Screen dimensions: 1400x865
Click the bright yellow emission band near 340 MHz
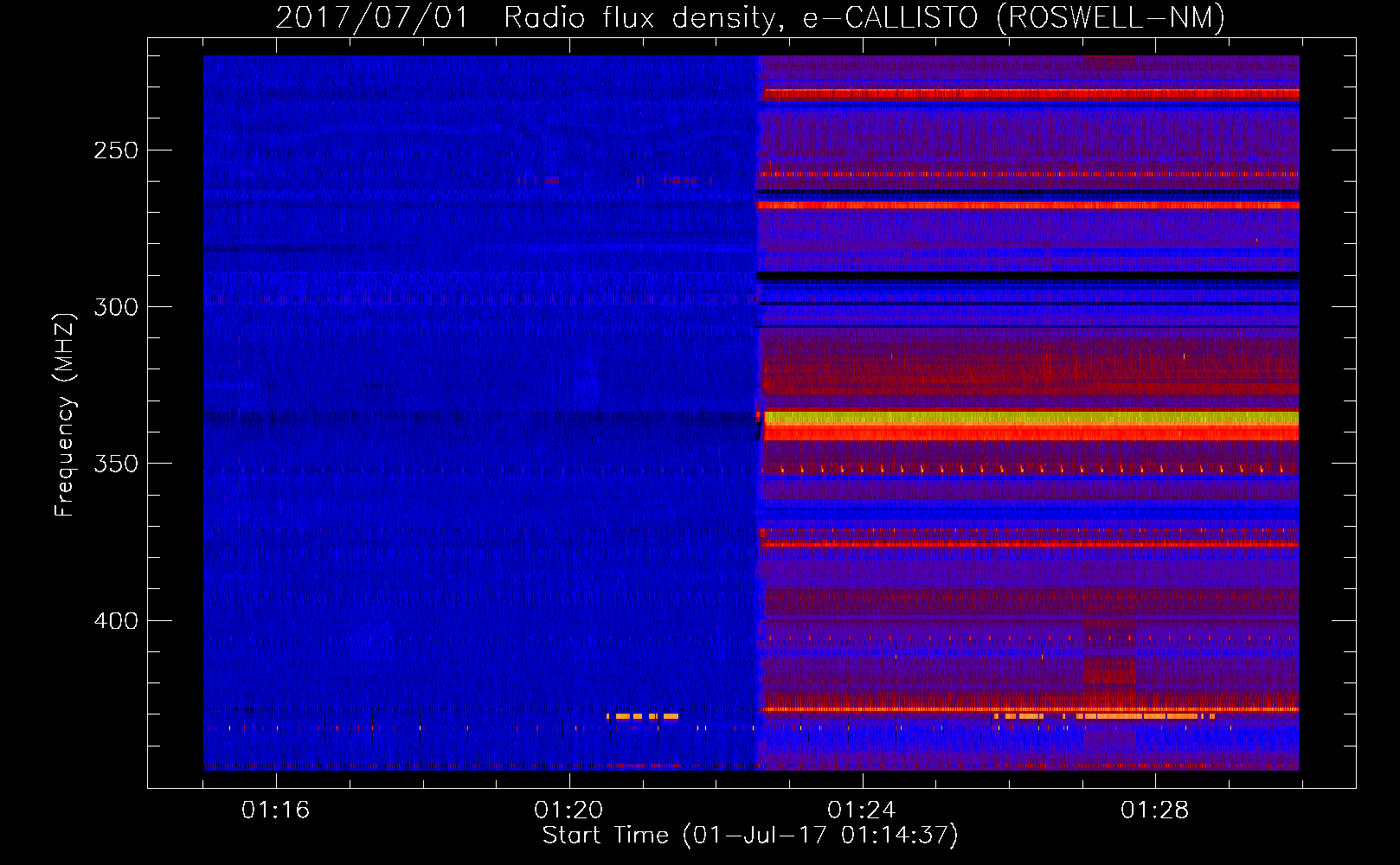[1031, 418]
